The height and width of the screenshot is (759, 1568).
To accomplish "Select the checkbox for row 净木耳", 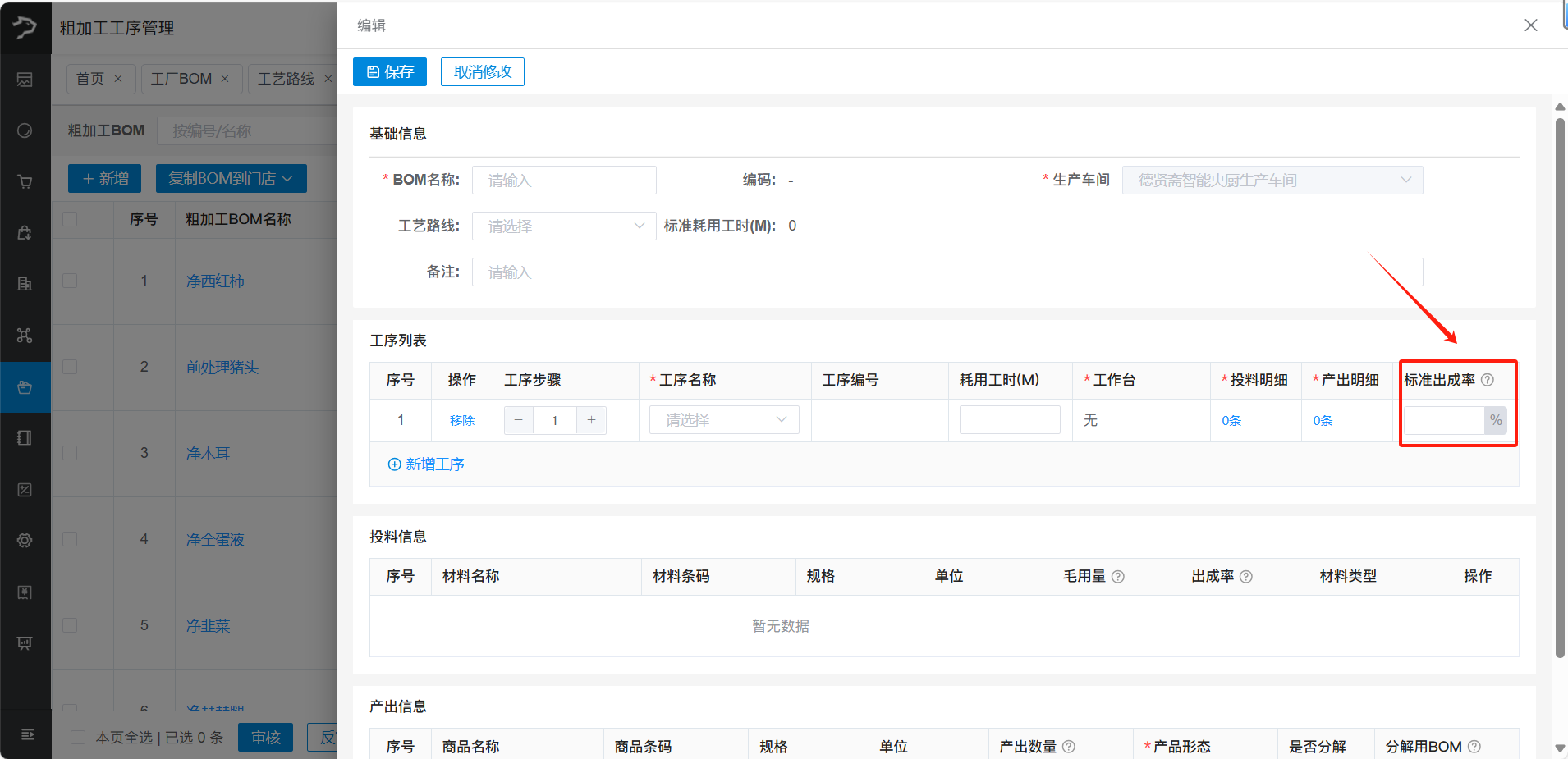I will click(x=70, y=453).
